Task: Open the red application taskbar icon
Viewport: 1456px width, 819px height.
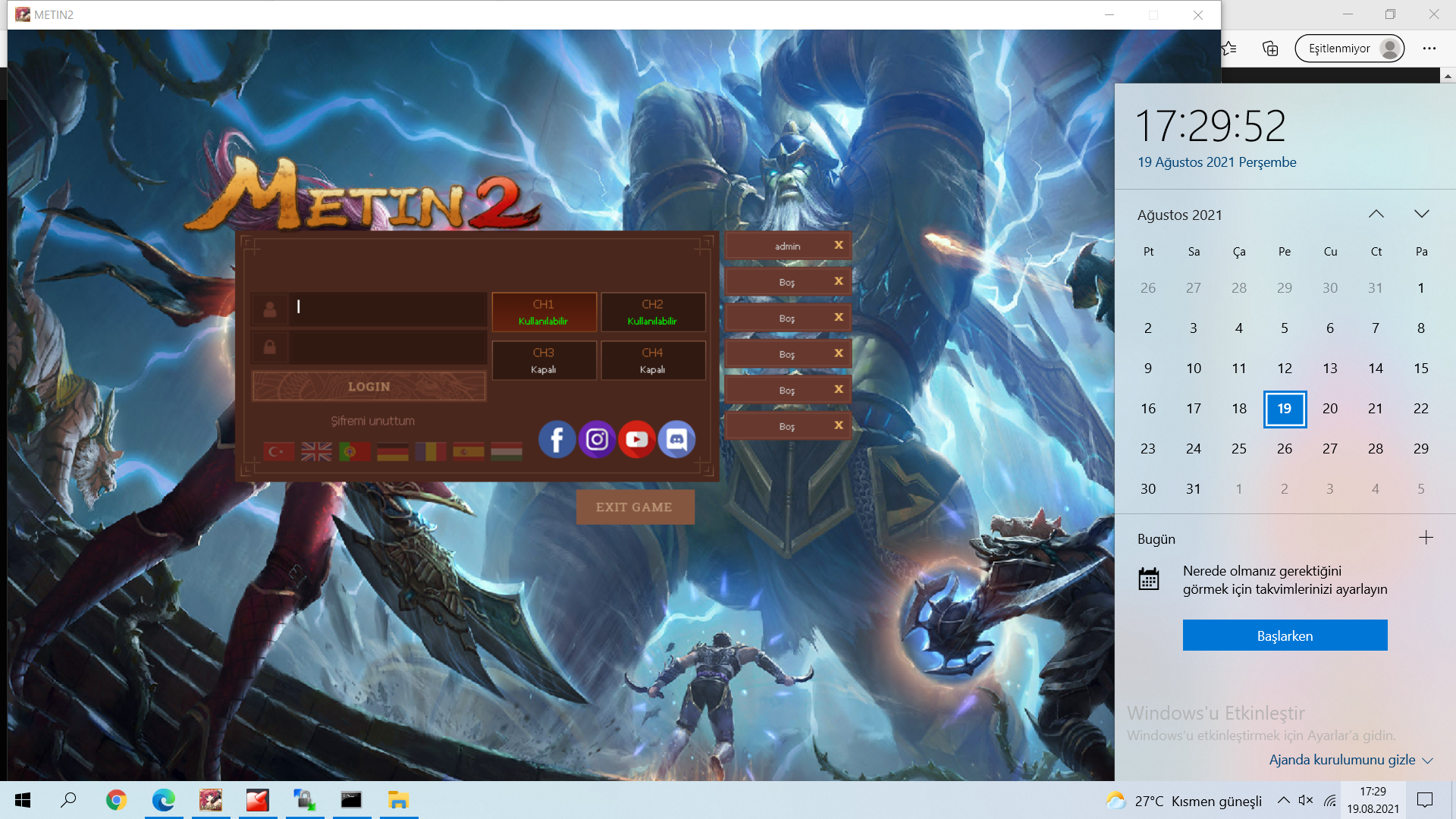Action: [x=258, y=800]
